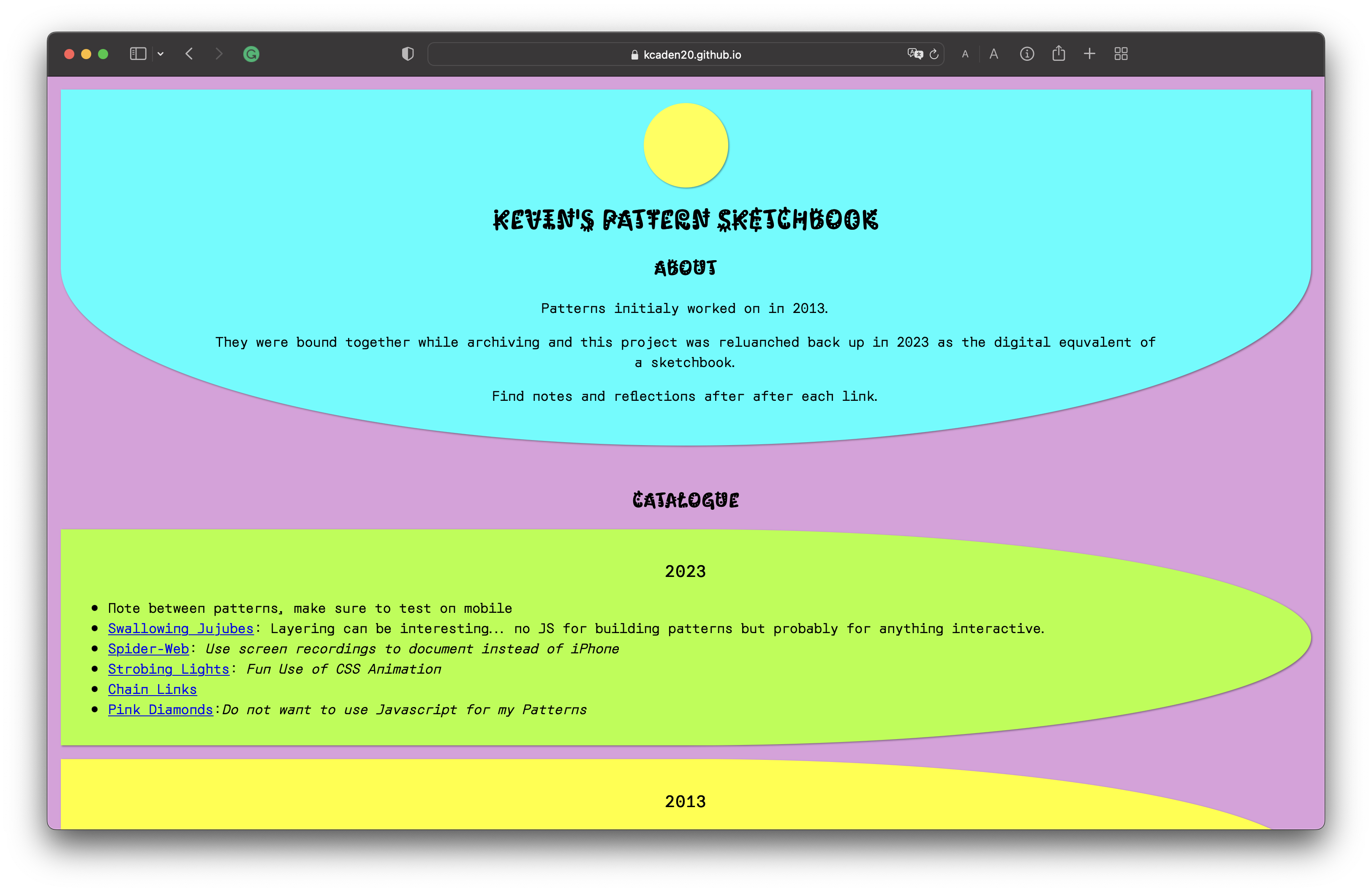Decrease text size with small A
Viewport: 1372px width, 892px height.
point(965,54)
